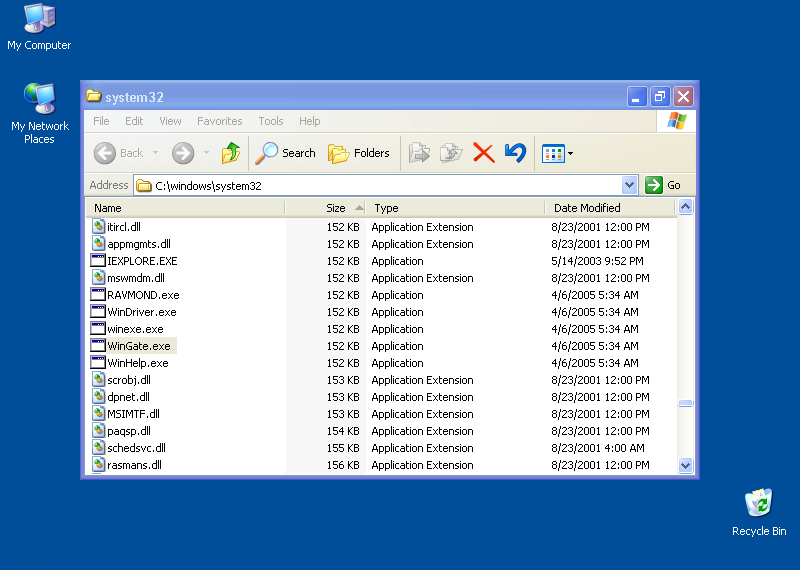Open My Network Places desktop icon
Screen dimensions: 800x570
[39, 113]
